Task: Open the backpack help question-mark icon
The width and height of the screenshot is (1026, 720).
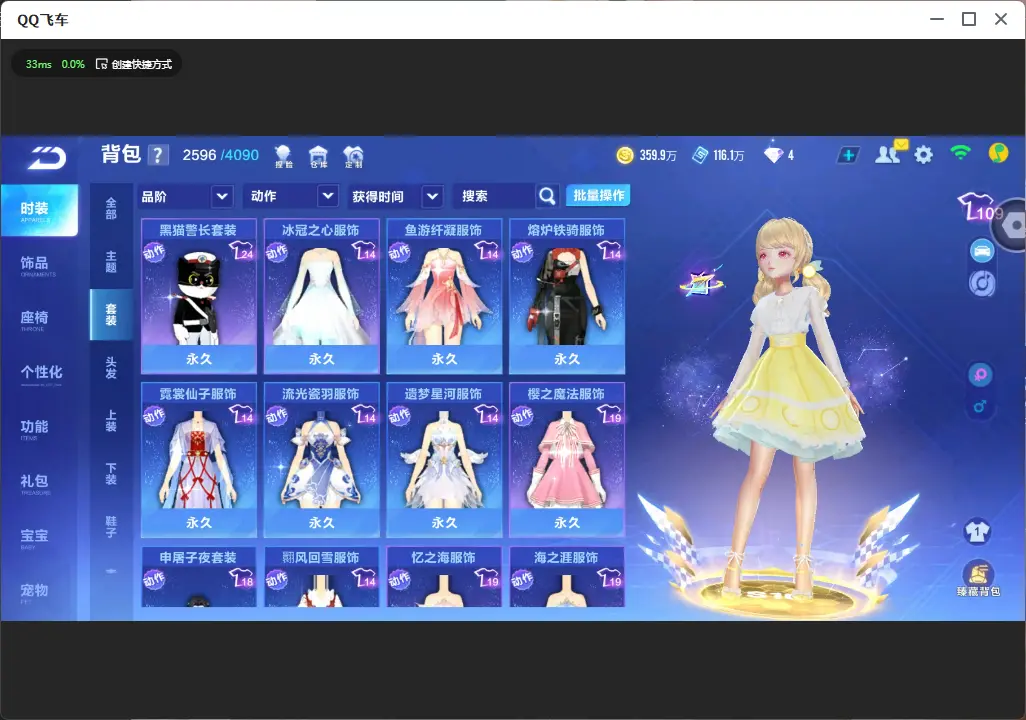Action: click(158, 155)
